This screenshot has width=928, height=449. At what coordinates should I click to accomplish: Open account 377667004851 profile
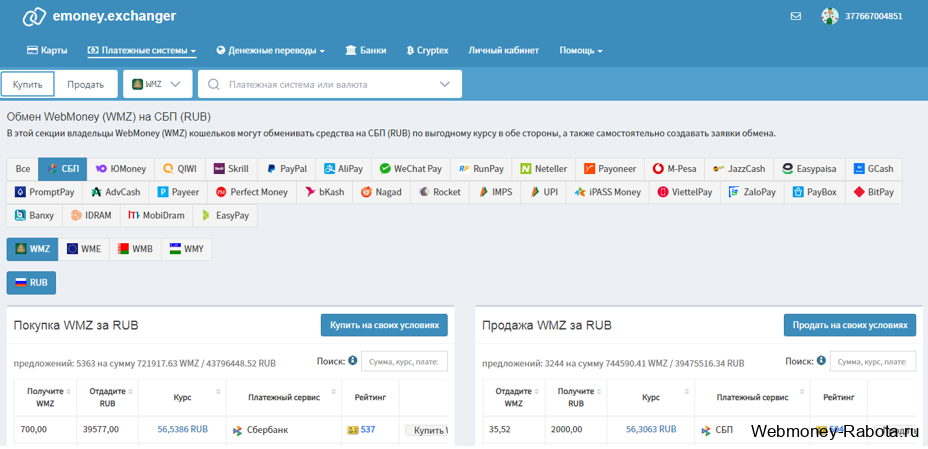pyautogui.click(x=874, y=16)
